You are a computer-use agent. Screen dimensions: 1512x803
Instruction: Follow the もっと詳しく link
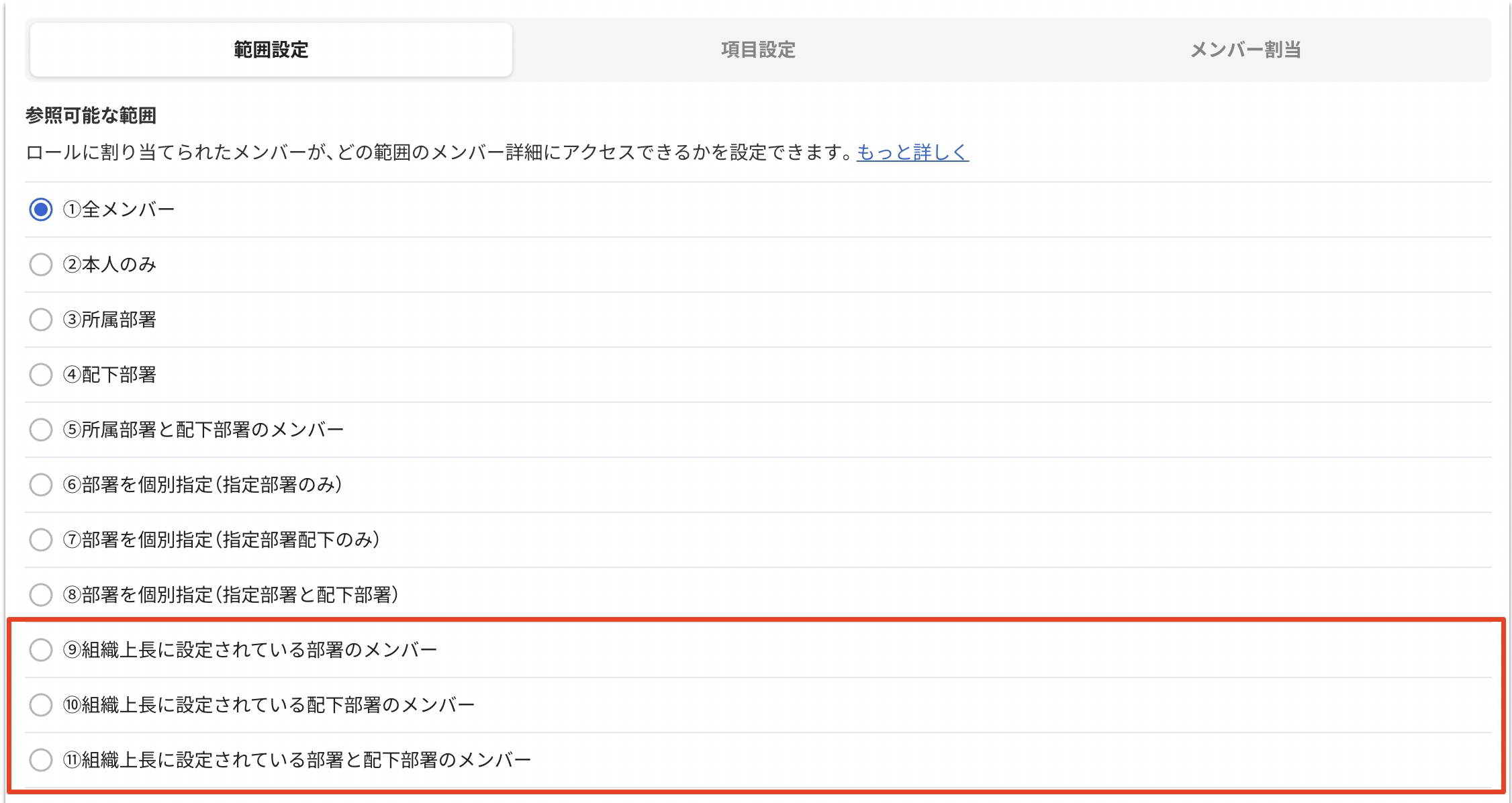912,152
